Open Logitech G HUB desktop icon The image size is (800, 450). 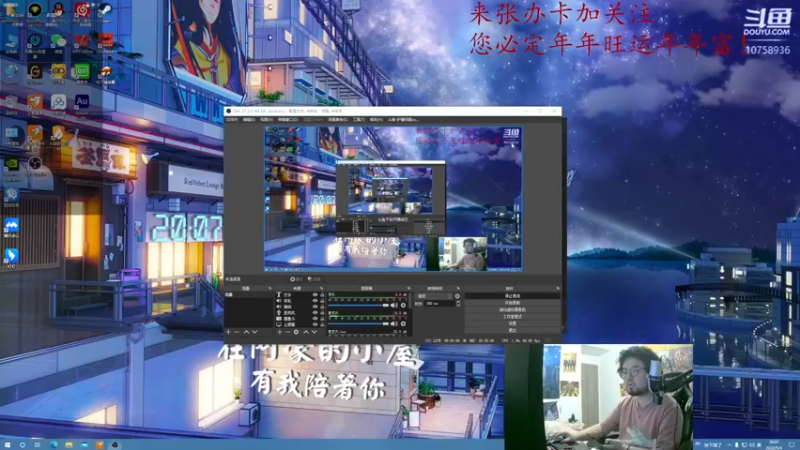pyautogui.click(x=35, y=71)
